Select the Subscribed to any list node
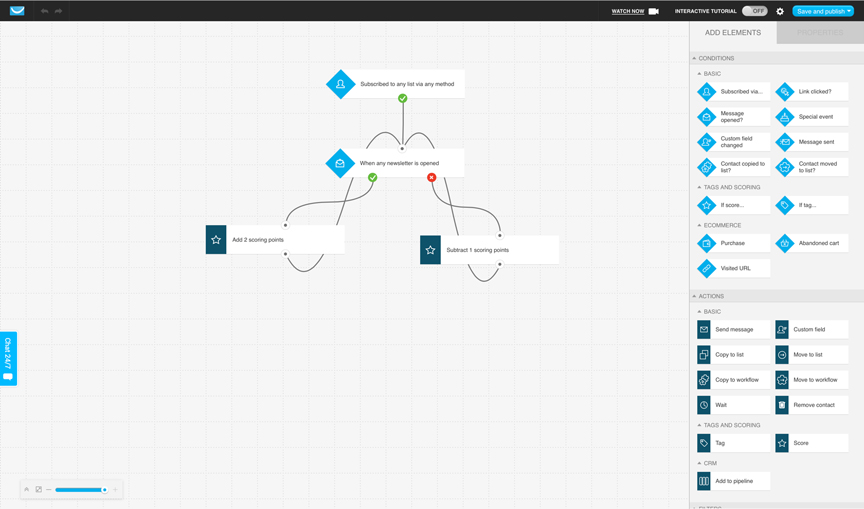Viewport: 864px width, 509px height. (396, 84)
